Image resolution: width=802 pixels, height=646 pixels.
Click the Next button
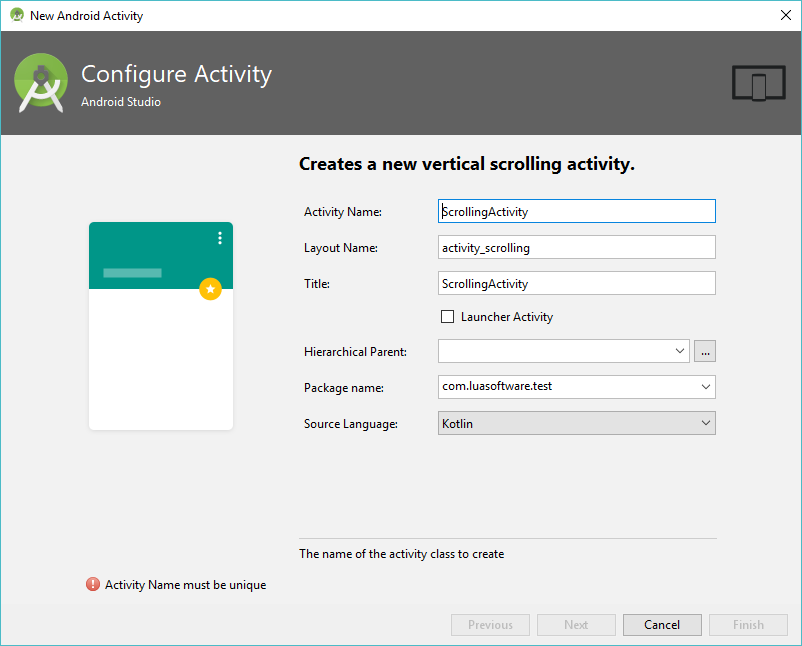pos(576,624)
